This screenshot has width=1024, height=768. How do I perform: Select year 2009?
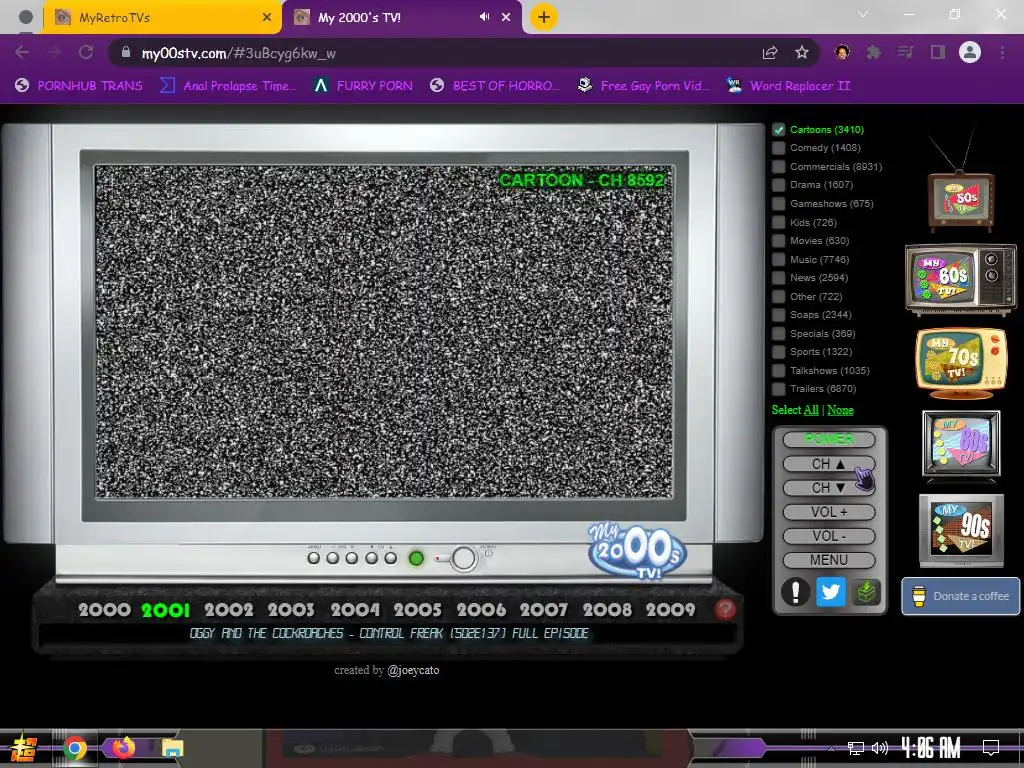671,610
